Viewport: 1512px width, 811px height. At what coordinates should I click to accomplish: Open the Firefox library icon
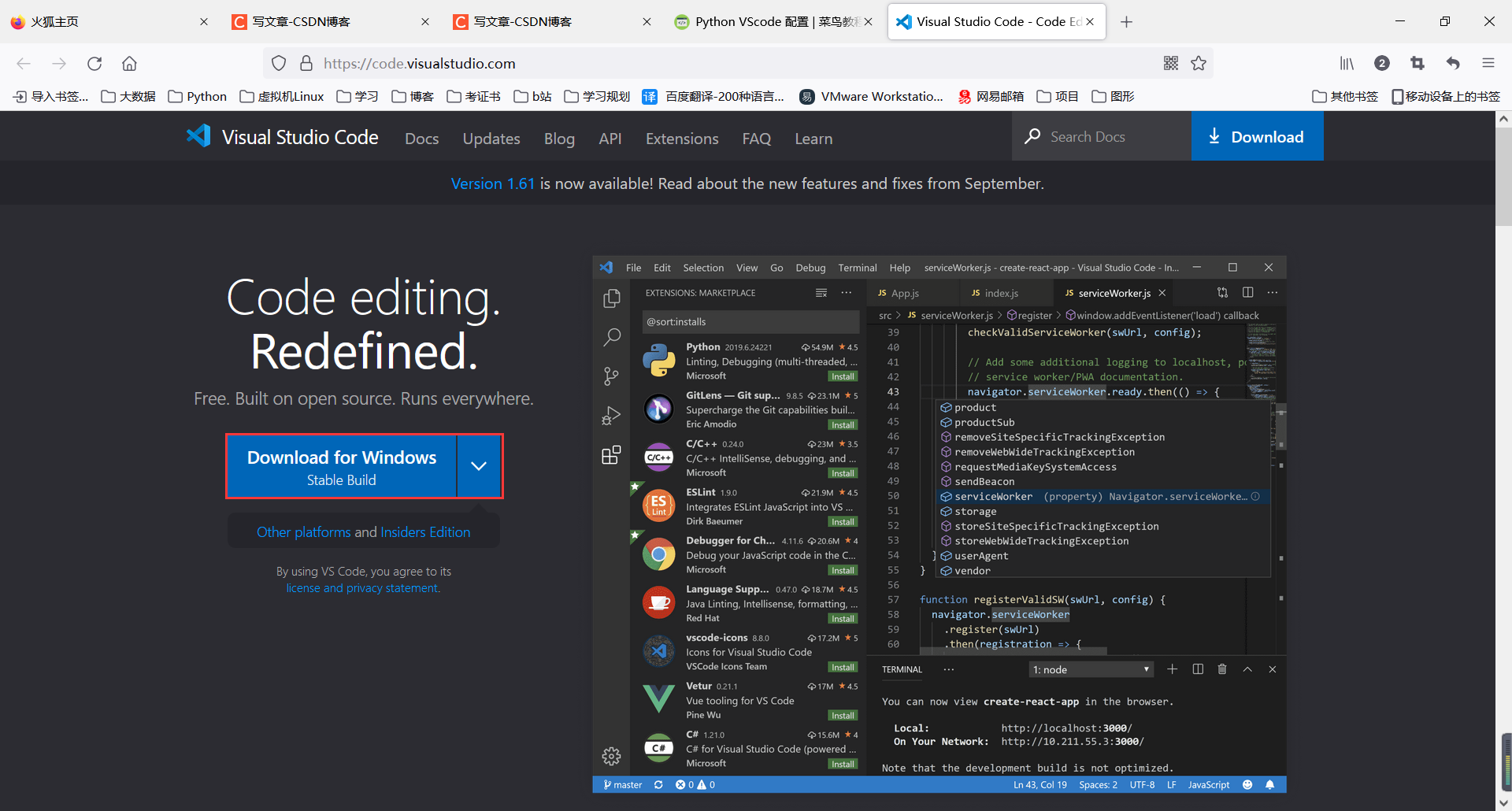1347,63
